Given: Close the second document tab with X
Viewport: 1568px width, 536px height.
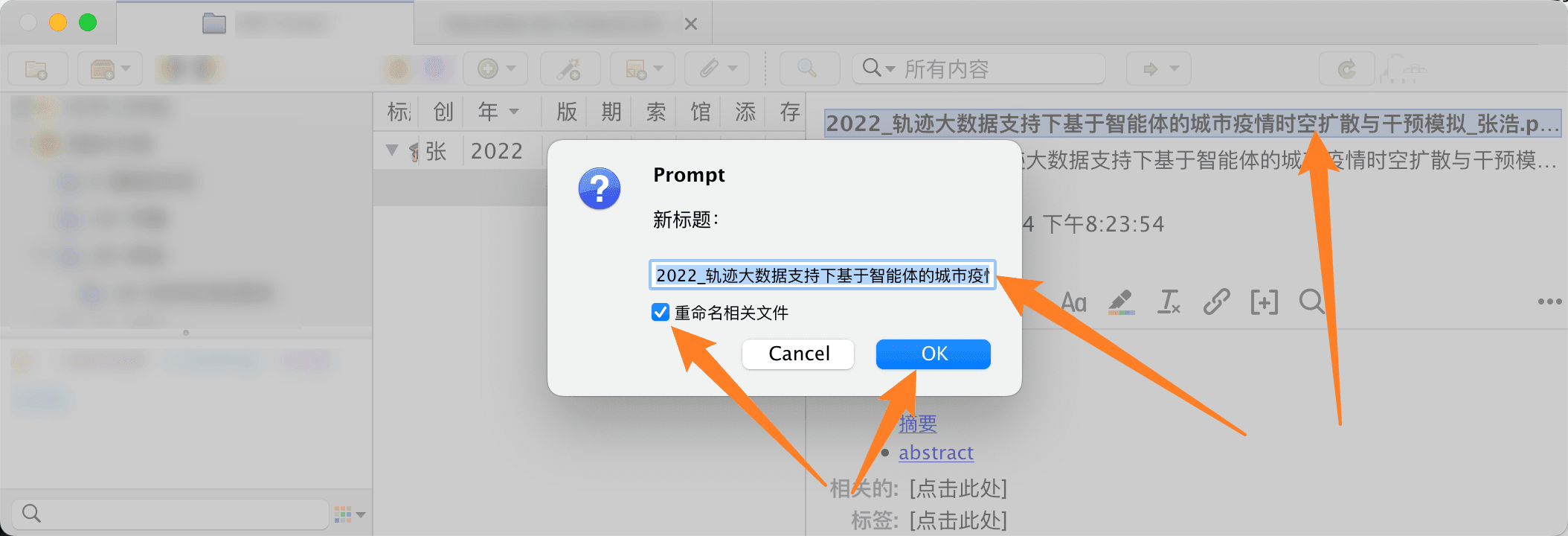Looking at the screenshot, I should point(691,24).
